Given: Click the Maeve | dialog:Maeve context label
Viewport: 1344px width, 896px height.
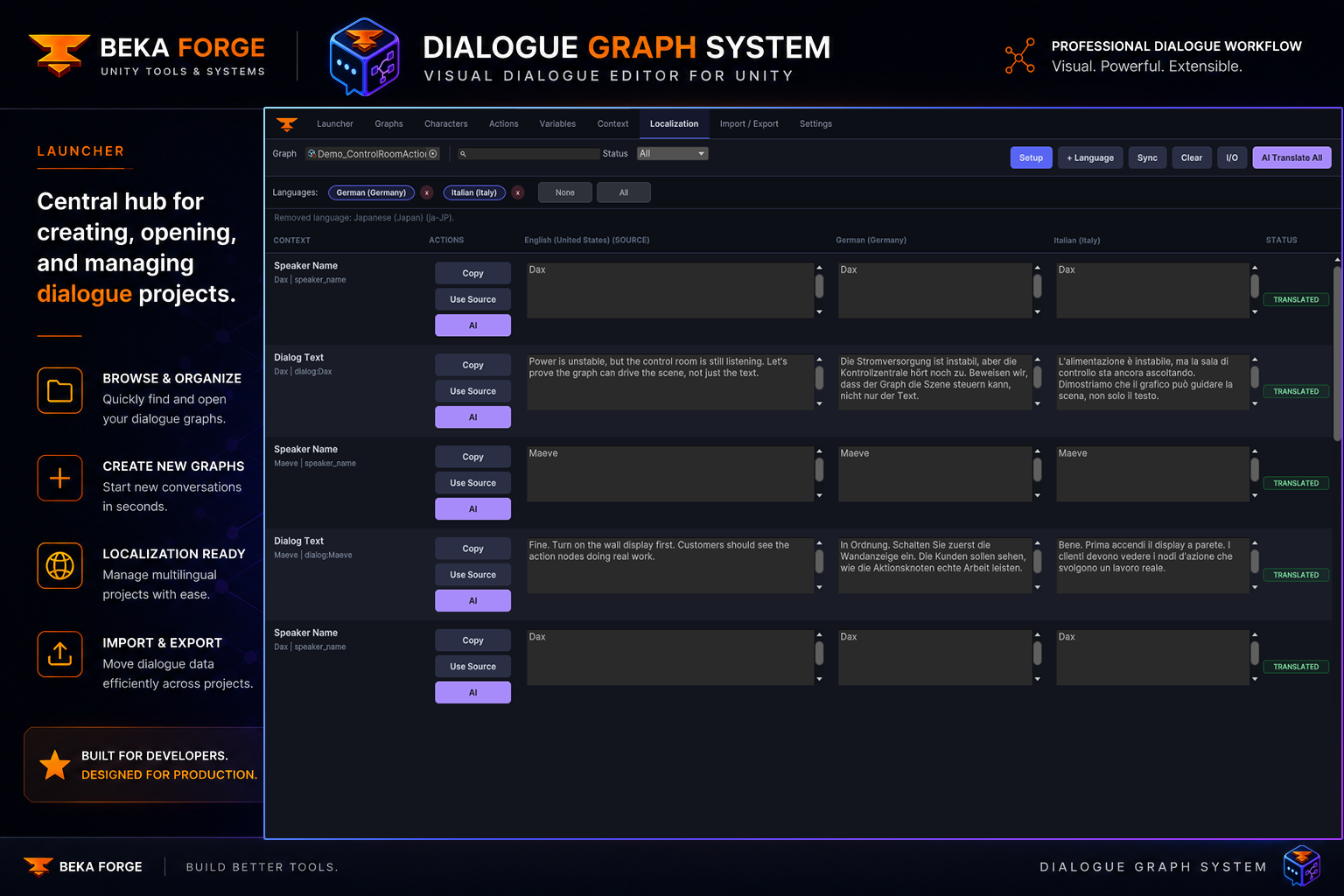Looking at the screenshot, I should tap(313, 555).
